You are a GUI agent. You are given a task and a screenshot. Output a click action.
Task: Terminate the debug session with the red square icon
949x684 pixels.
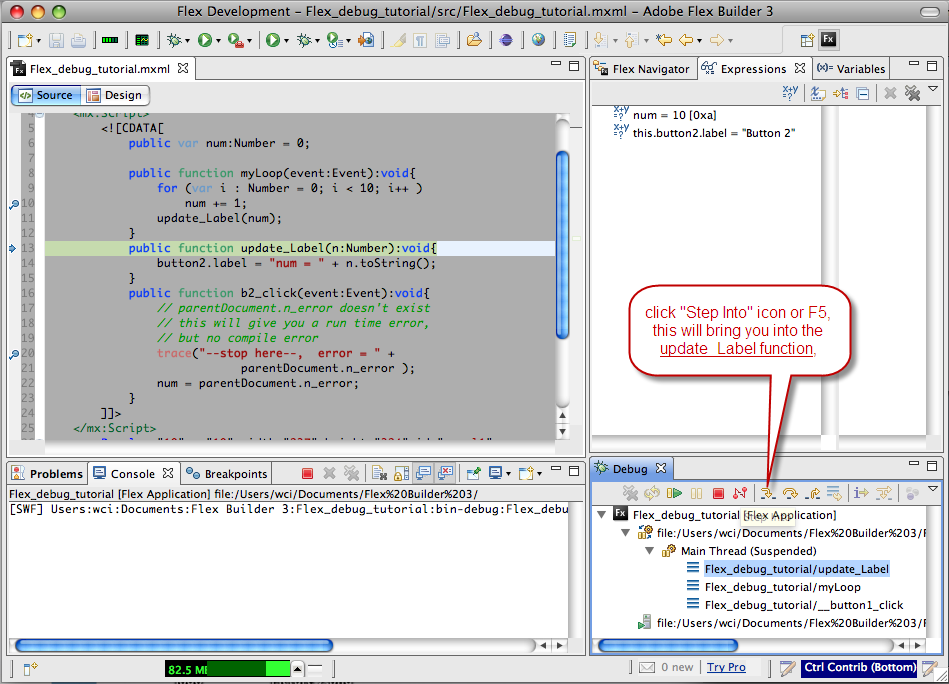point(719,493)
